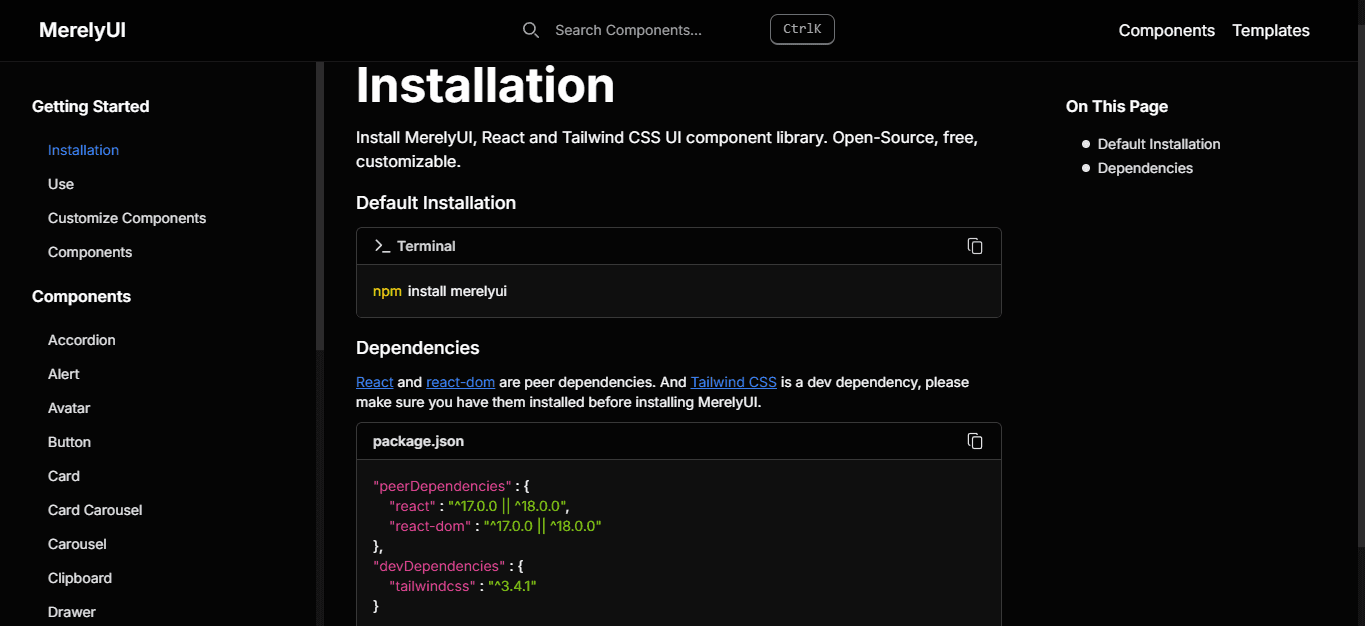Image resolution: width=1365 pixels, height=626 pixels.
Task: Open the Button component page
Action: pos(69,442)
